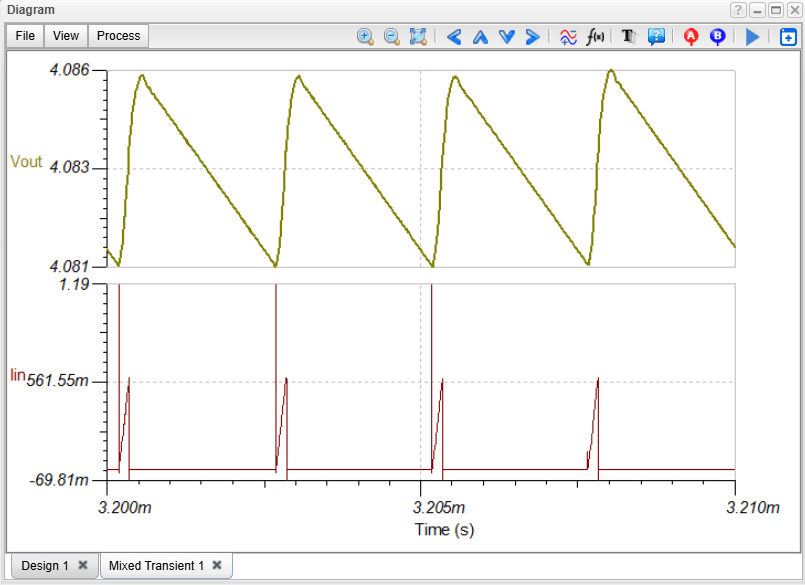This screenshot has width=805, height=585.
Task: Fit the diagram to the window
Action: click(x=418, y=36)
